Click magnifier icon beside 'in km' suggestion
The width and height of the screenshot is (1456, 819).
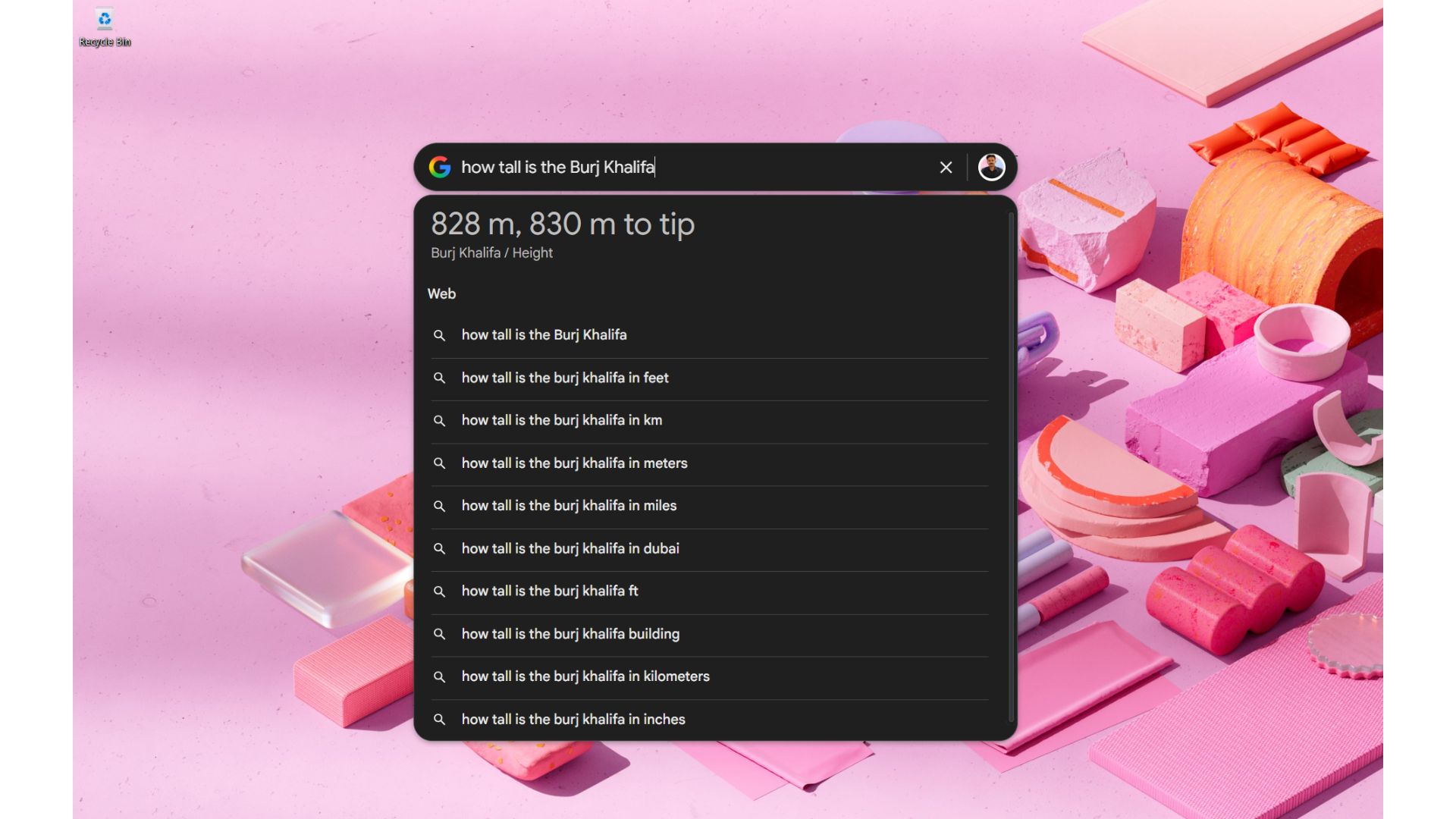pyautogui.click(x=439, y=420)
